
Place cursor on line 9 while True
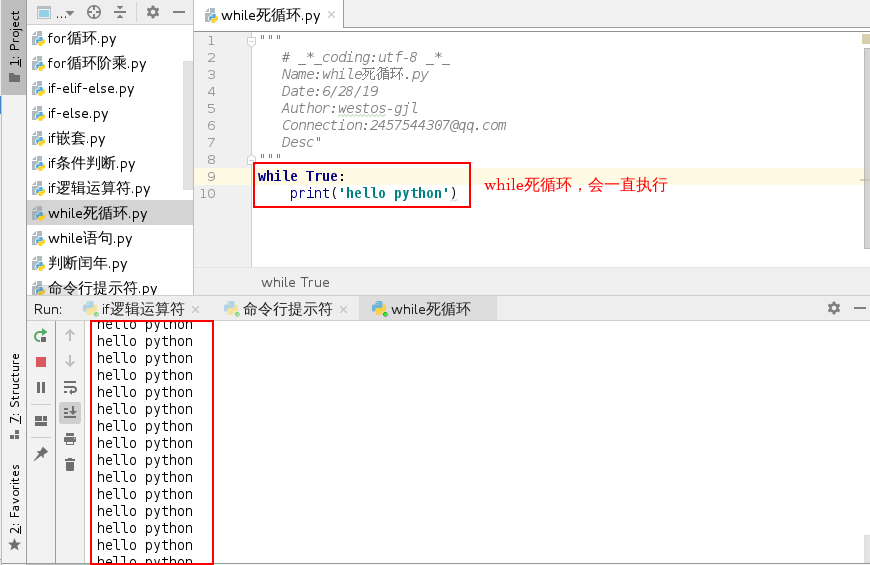tap(301, 176)
